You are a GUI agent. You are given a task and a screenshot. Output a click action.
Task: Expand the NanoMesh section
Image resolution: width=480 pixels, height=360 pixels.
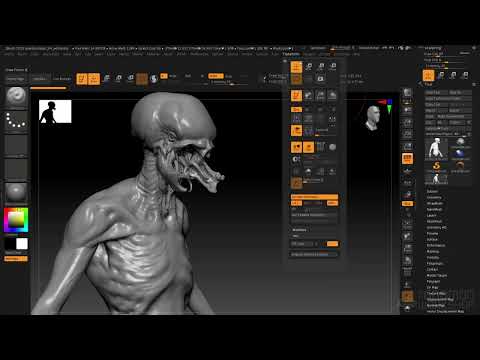tap(434, 209)
